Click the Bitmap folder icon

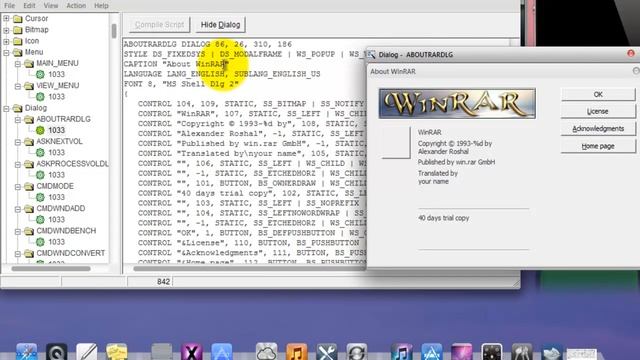pyautogui.click(x=18, y=30)
